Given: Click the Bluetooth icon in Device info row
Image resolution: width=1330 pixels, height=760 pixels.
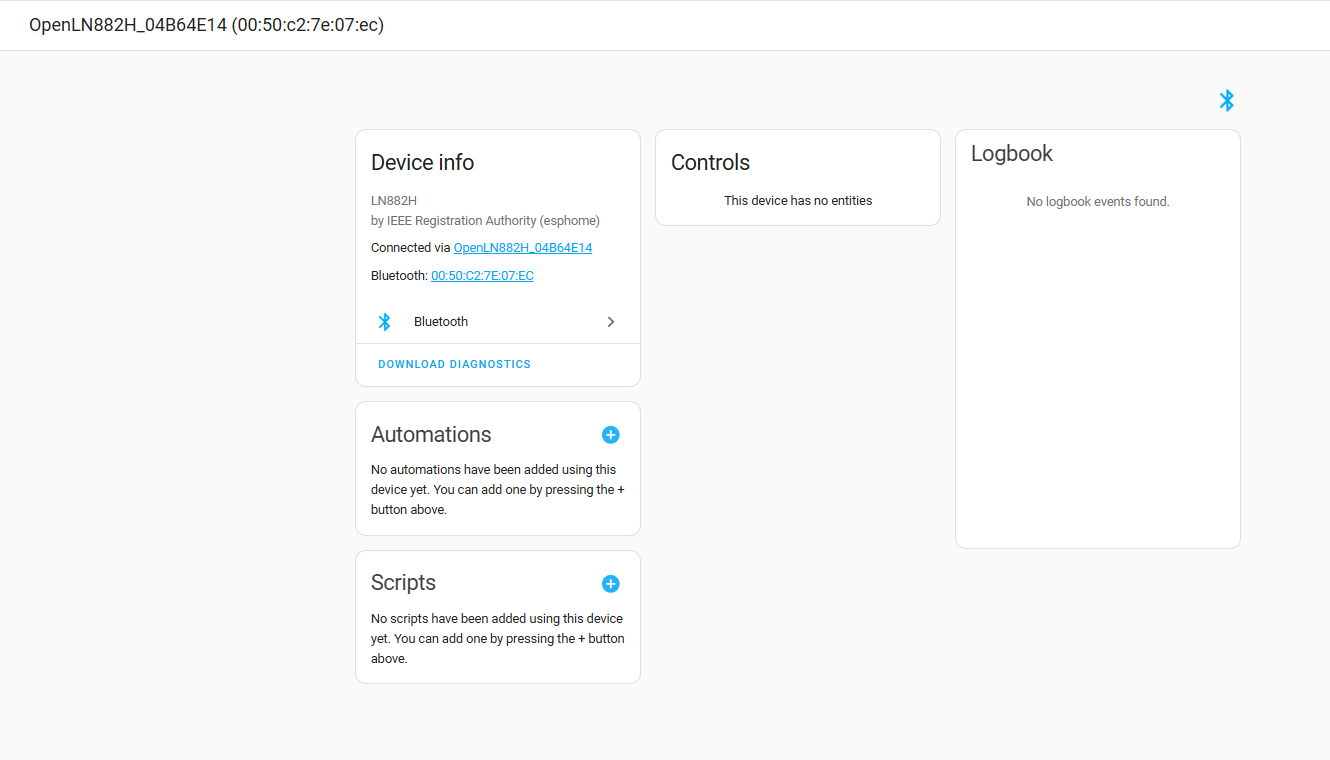Looking at the screenshot, I should [x=385, y=322].
